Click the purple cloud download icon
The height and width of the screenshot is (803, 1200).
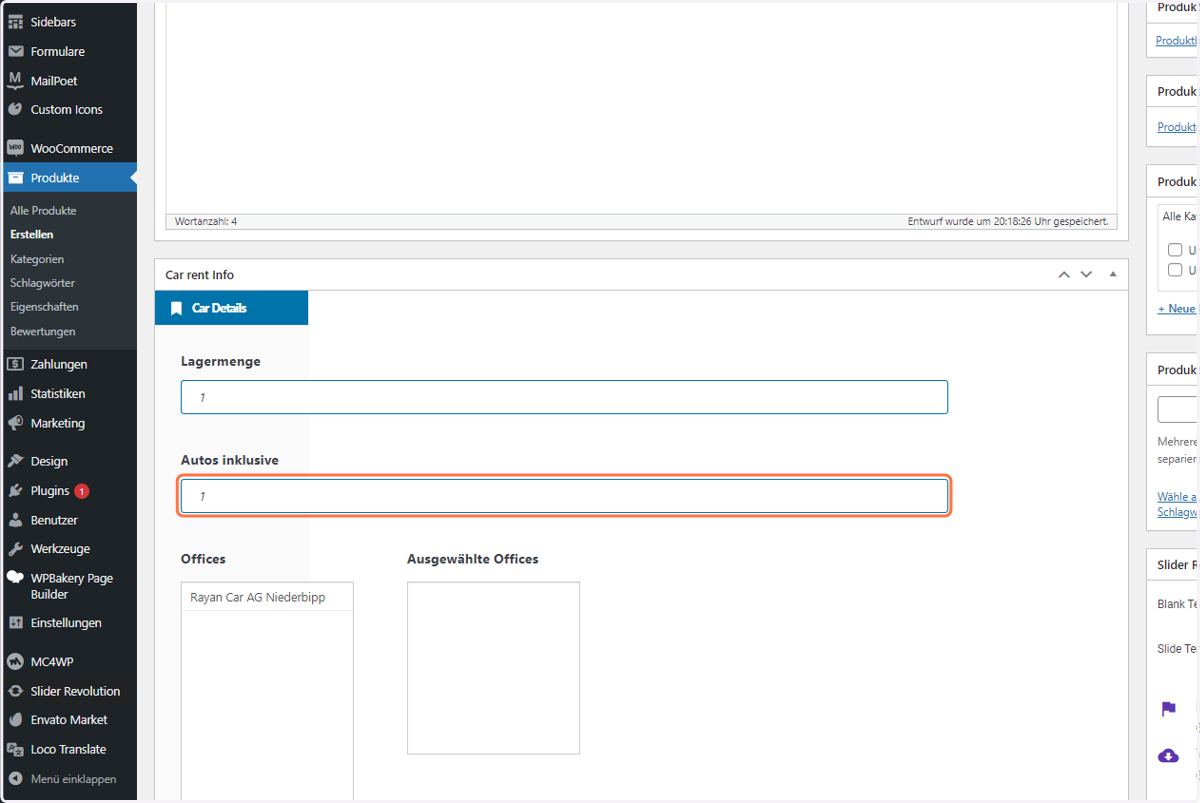1168,756
